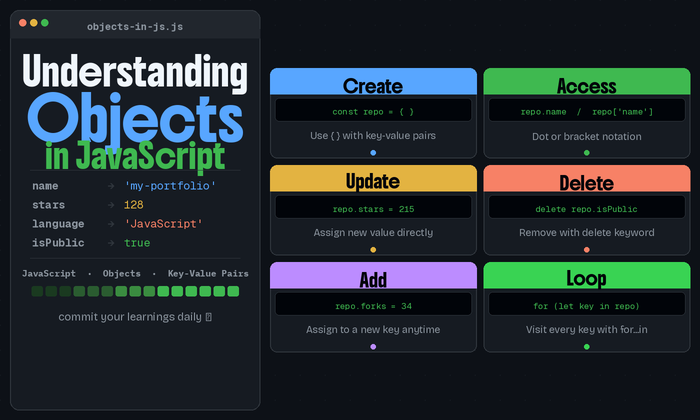Click the 'delete repo.isPublic' code box
Screen dimensions: 700x420
click(x=587, y=207)
